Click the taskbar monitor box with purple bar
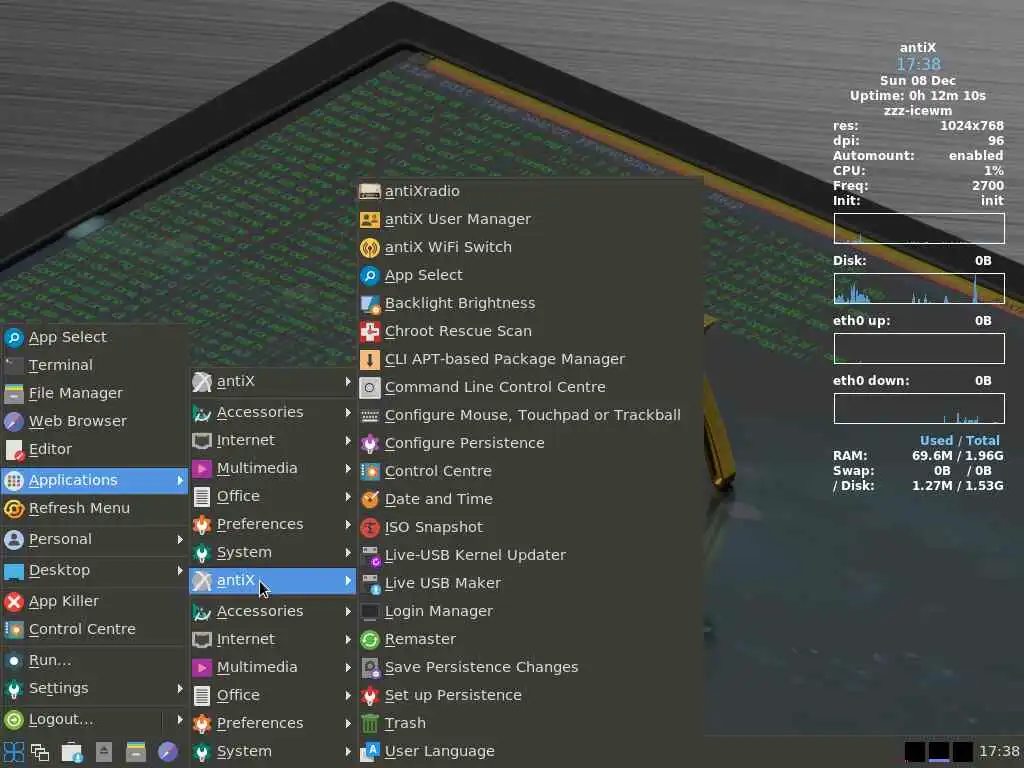The image size is (1024, 768). [938, 752]
